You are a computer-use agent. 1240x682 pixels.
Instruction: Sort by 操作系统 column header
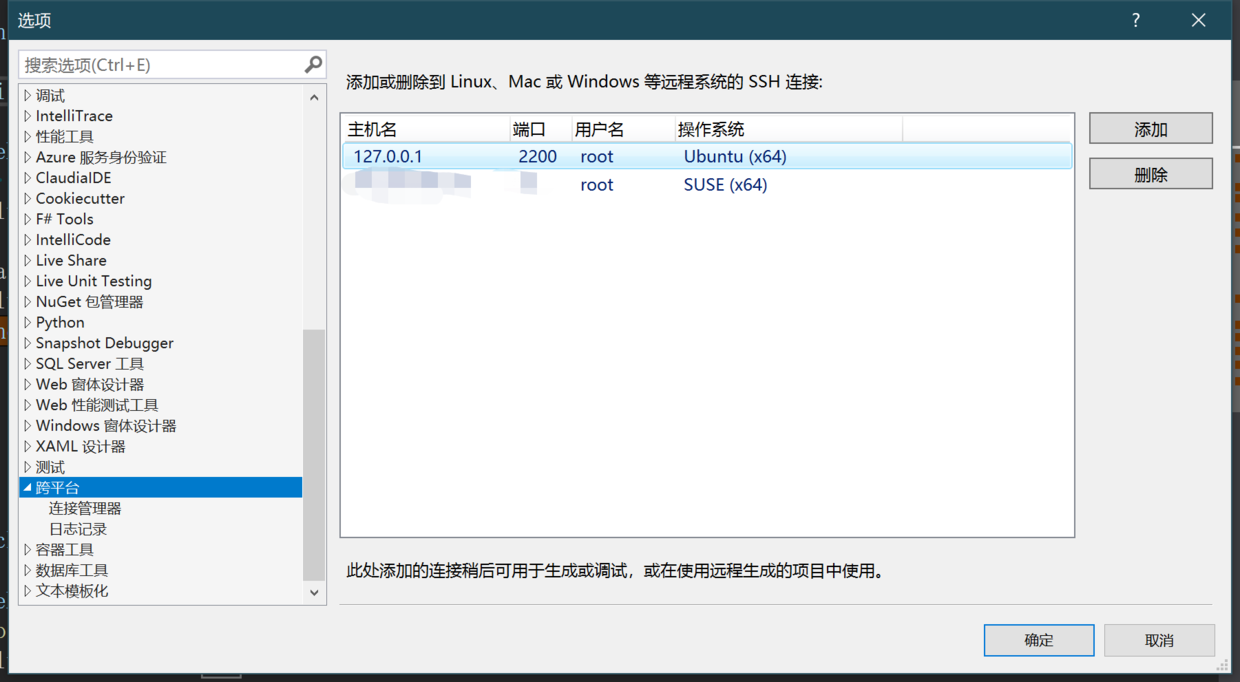pyautogui.click(x=788, y=129)
